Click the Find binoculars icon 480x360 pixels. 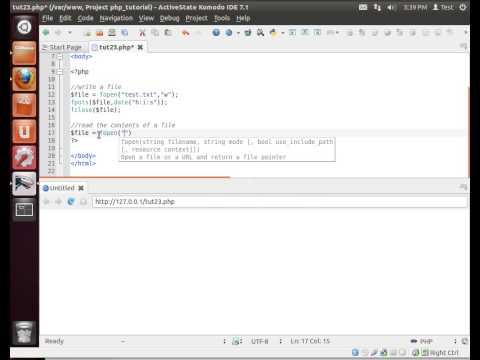click(260, 32)
